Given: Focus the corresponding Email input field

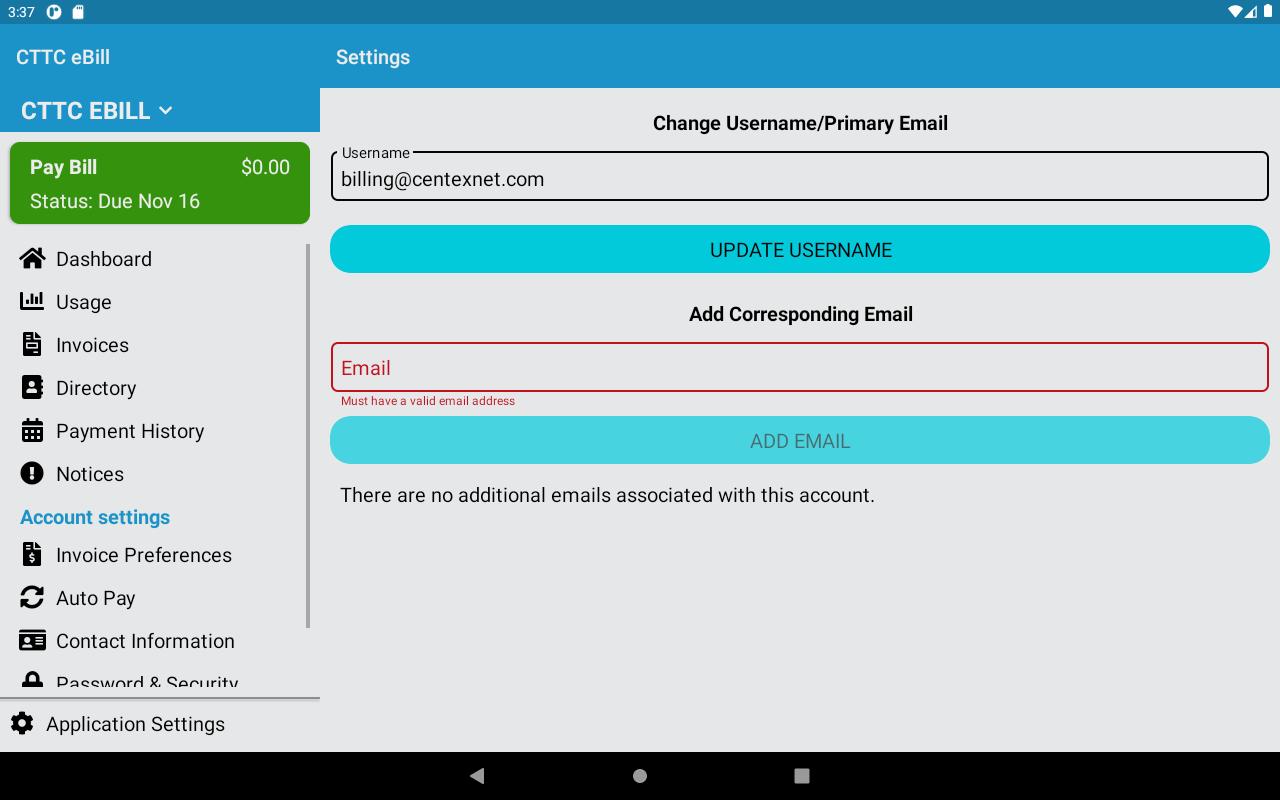Looking at the screenshot, I should (800, 367).
